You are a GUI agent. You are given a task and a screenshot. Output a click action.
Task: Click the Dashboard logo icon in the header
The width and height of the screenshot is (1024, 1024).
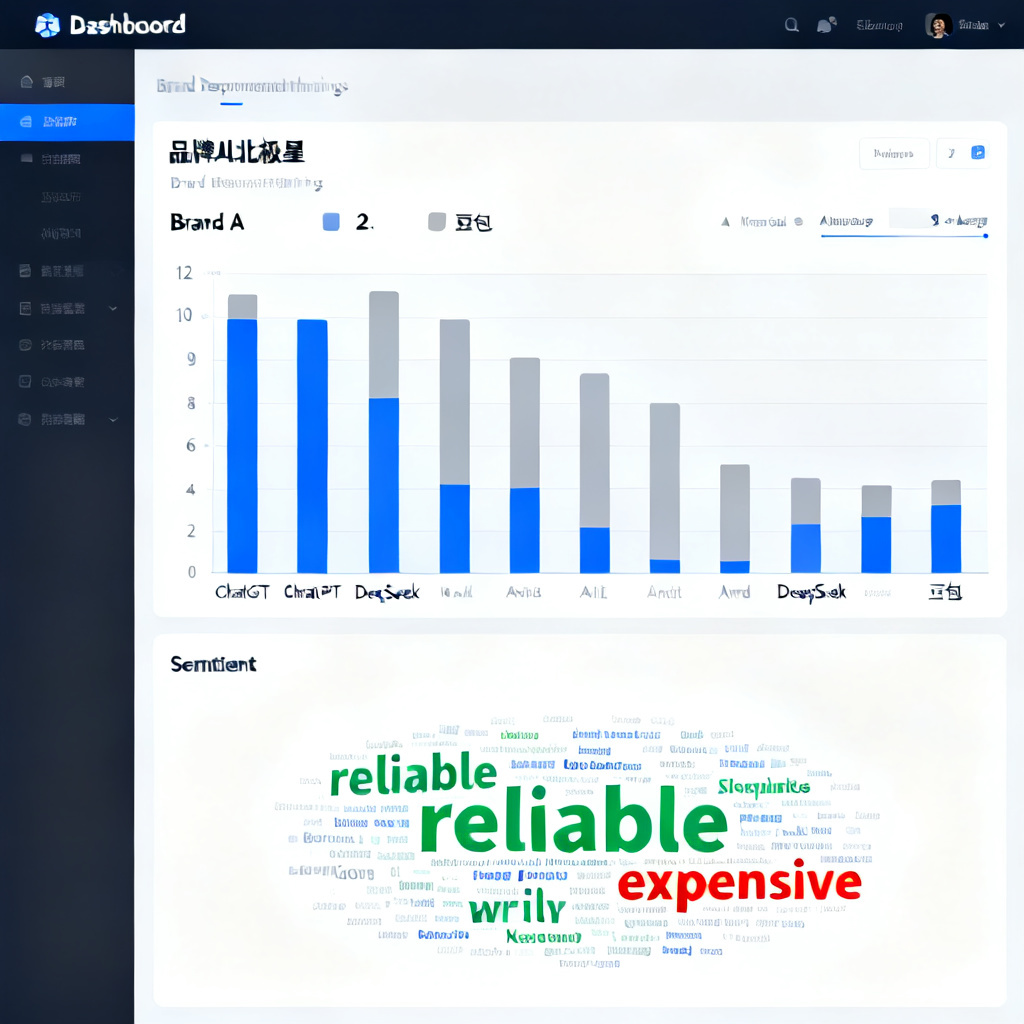47,25
